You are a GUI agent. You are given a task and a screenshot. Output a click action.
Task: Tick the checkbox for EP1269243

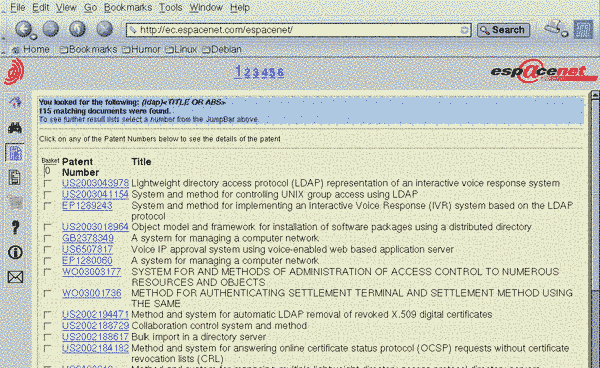coord(47,206)
